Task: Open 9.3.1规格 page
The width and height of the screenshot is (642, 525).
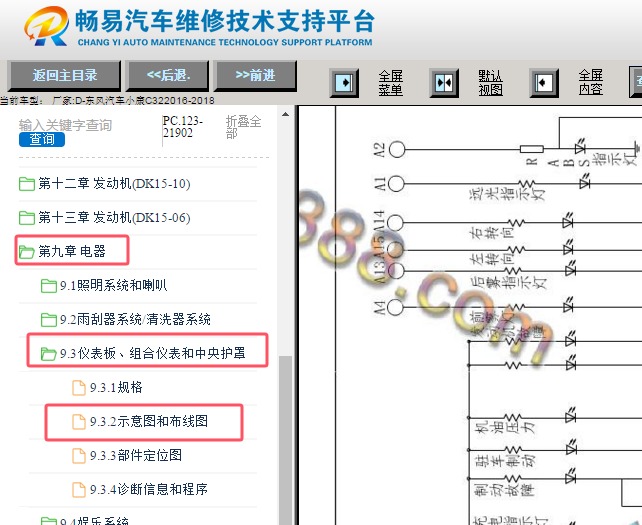Action: [x=116, y=387]
